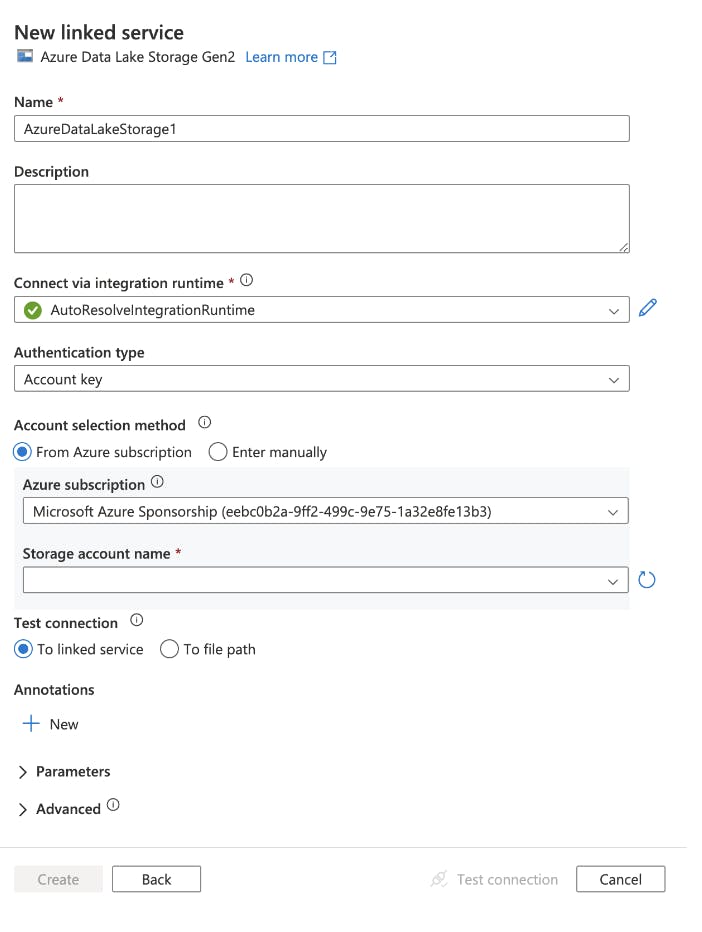Image resolution: width=702 pixels, height=932 pixels.
Task: Click info icon beside Azure subscription label
Action: click(157, 482)
